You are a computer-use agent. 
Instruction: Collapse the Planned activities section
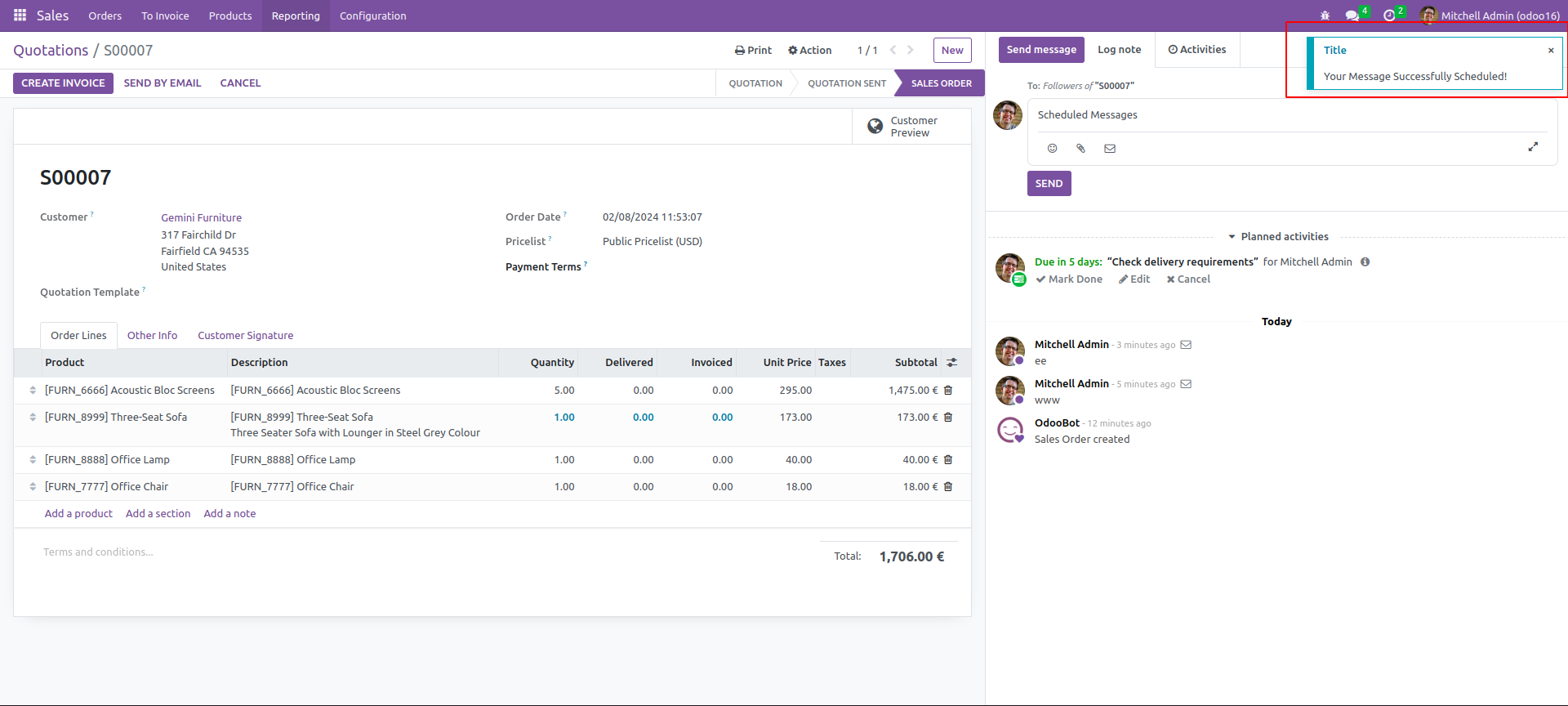(1278, 237)
